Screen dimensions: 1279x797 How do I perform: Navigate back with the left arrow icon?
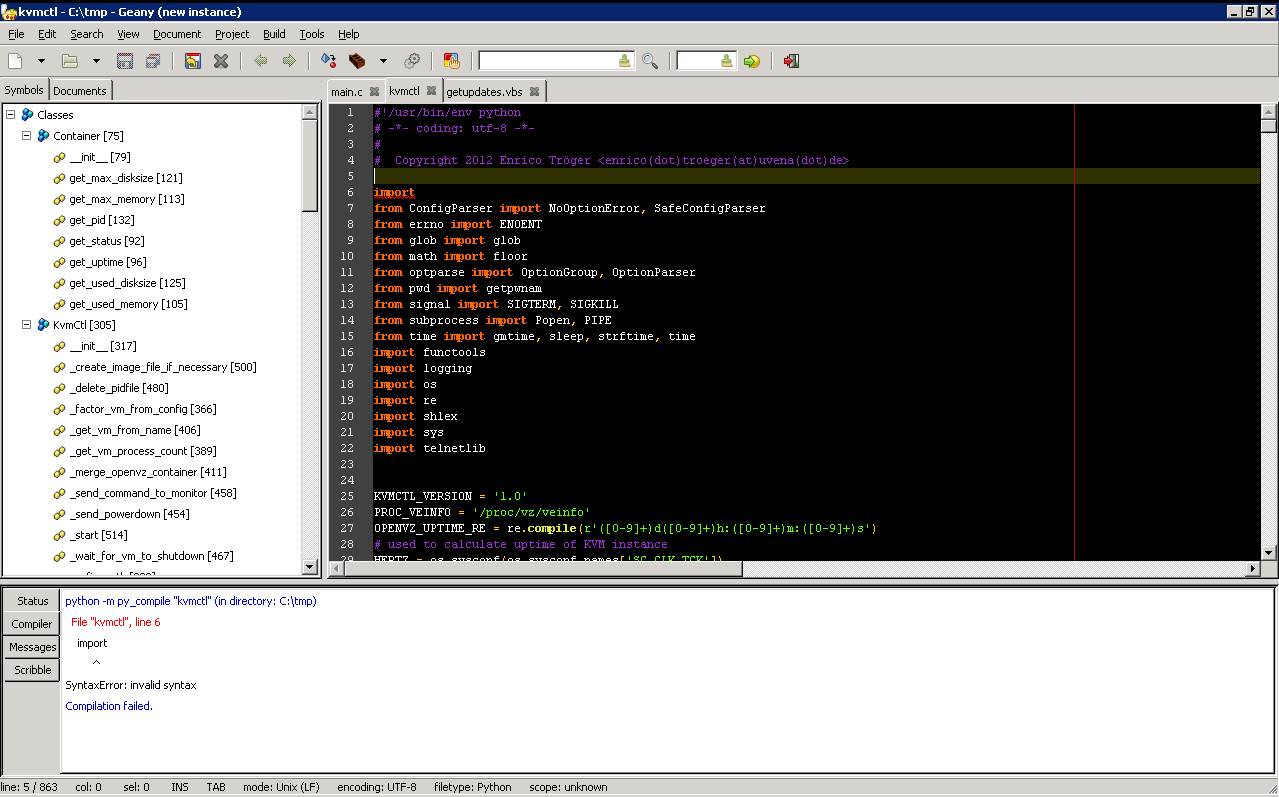tap(261, 61)
